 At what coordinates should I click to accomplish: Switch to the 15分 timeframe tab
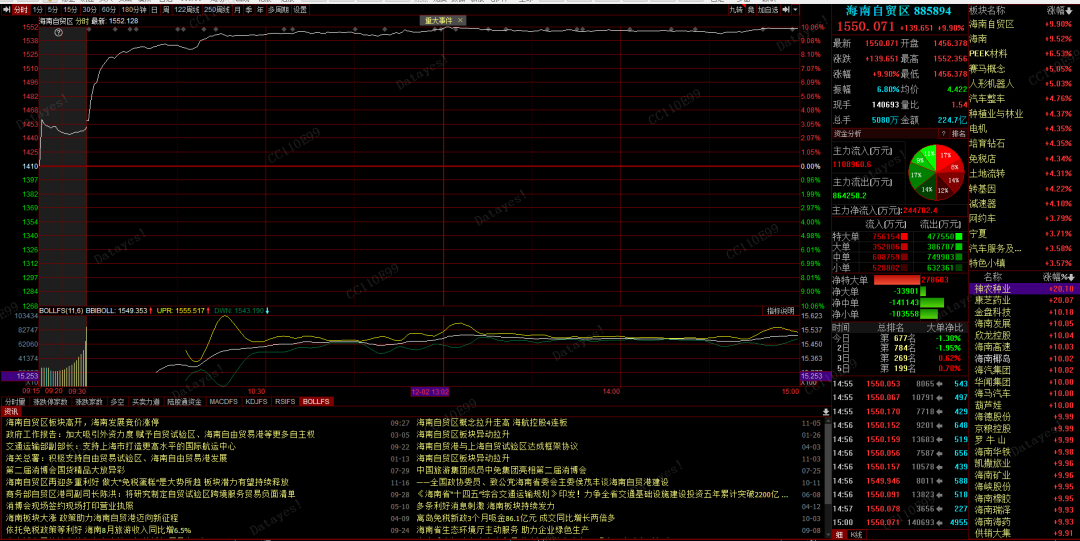72,9
